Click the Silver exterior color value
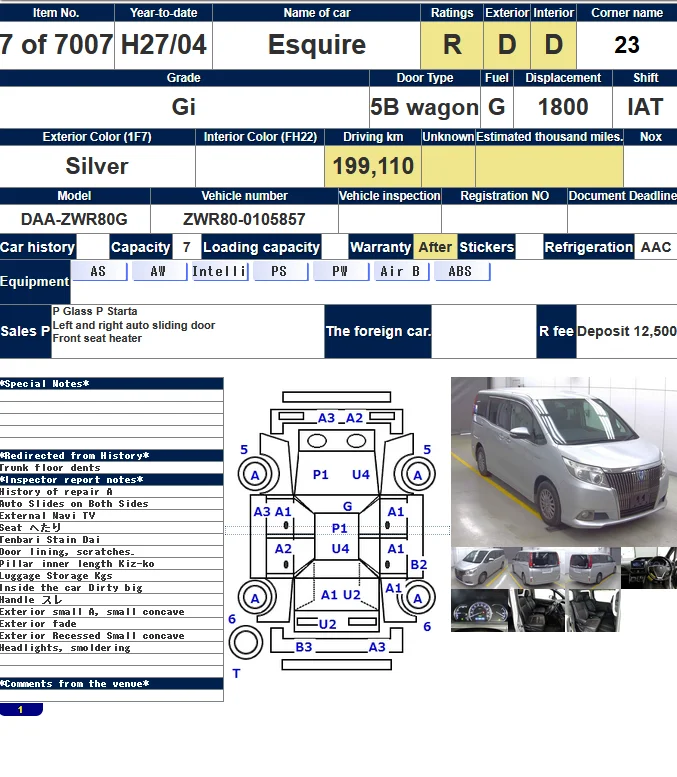Viewport: 677px width, 777px height. (x=97, y=166)
